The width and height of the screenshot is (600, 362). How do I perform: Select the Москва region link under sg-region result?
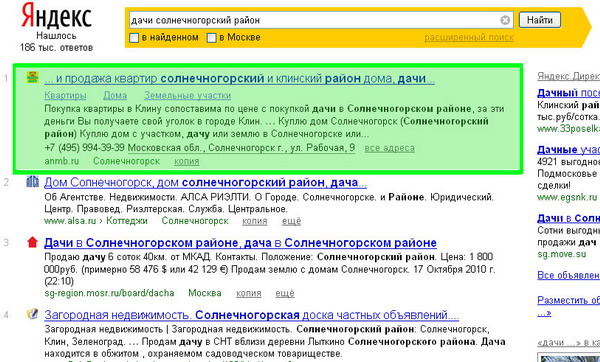(x=205, y=293)
